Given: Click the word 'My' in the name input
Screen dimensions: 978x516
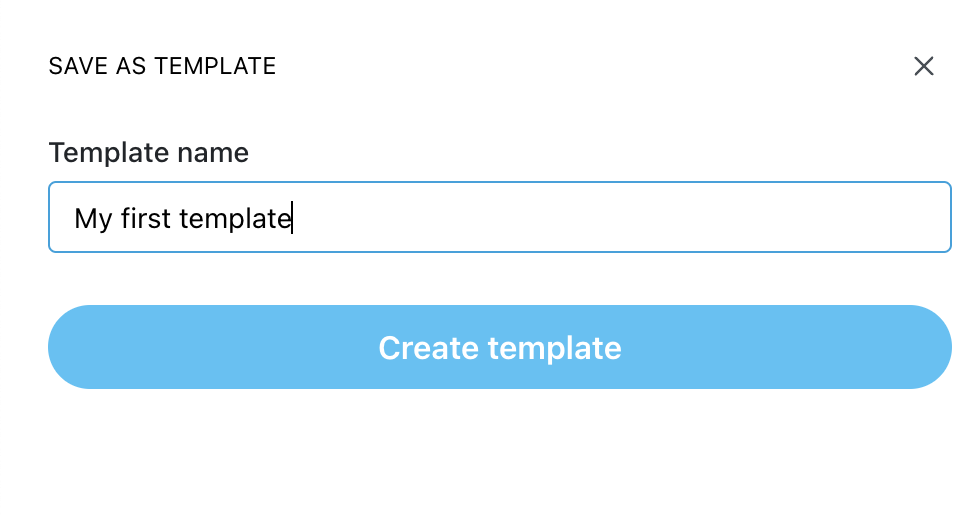Looking at the screenshot, I should tap(93, 220).
